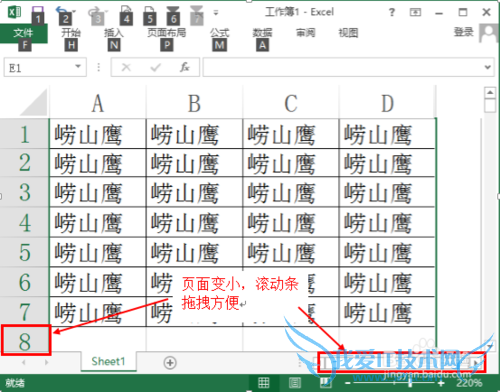Image resolution: width=500 pixels, height=392 pixels.
Task: Select row 2 header
Action: (24, 163)
